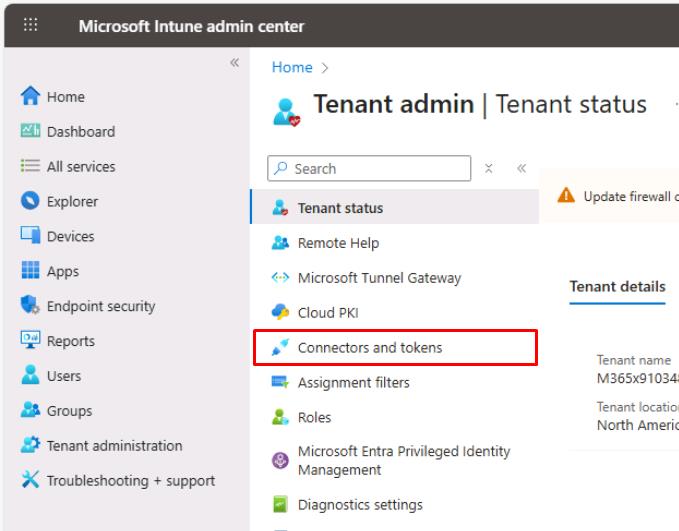Click the Endpoint security shield icon

(x=30, y=307)
